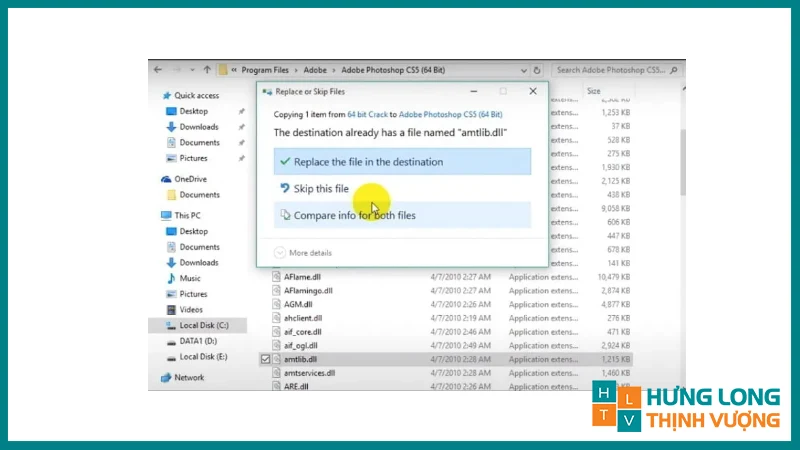Open the DATA1 (D:) drive icon
The width and height of the screenshot is (800, 450).
(171, 341)
